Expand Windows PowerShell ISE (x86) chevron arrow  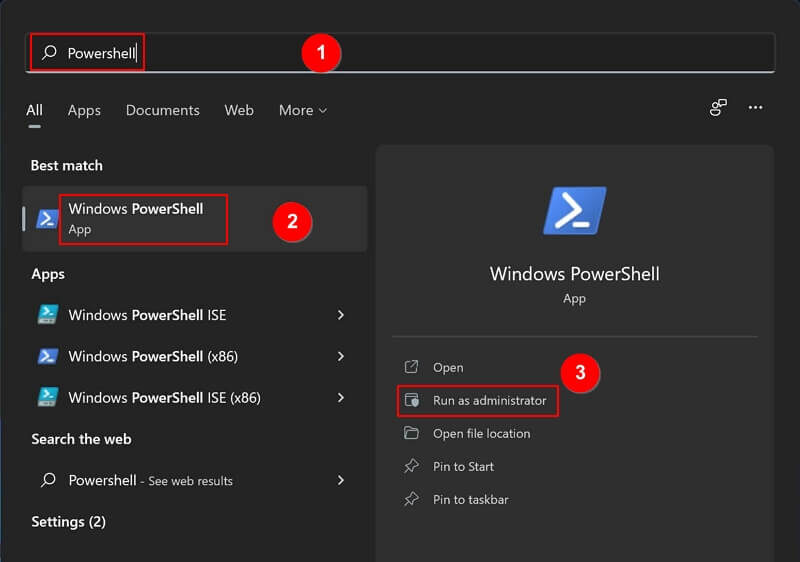(x=341, y=397)
